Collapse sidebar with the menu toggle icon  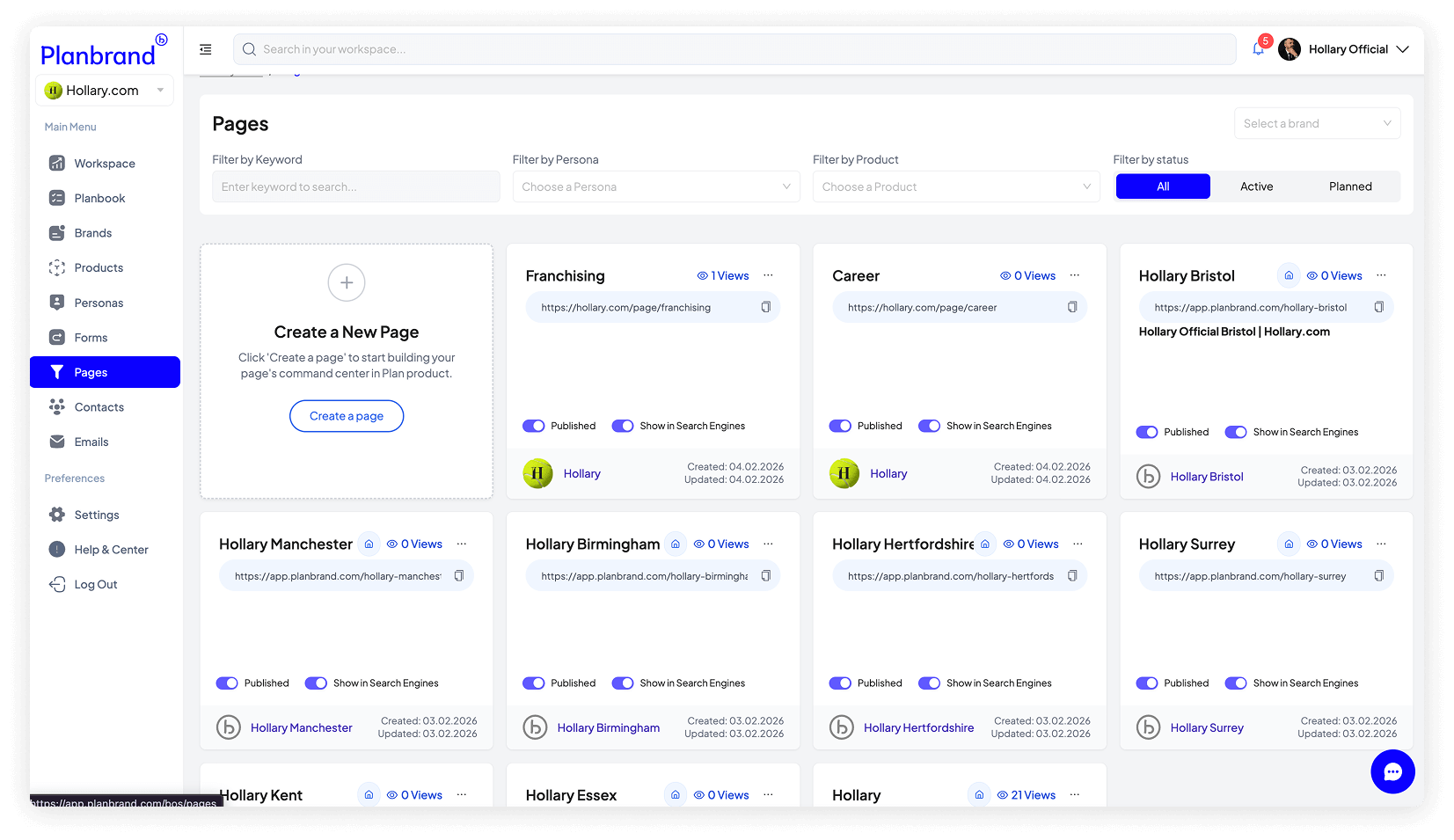click(x=206, y=49)
